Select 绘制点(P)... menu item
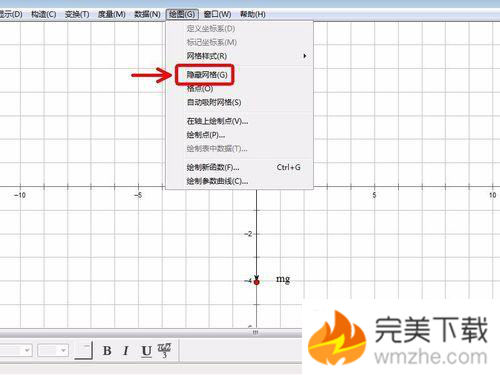500x375 pixels. pyautogui.click(x=205, y=135)
